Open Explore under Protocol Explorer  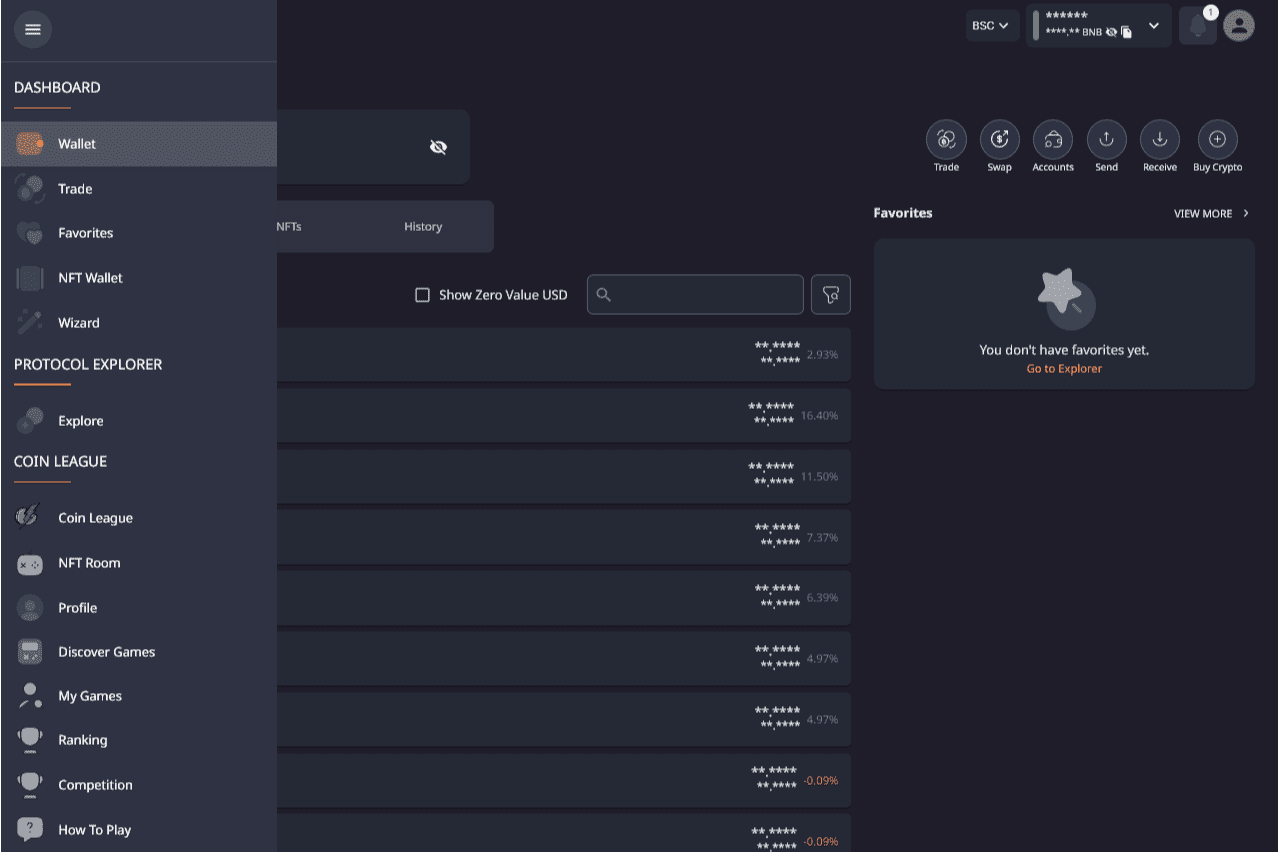click(139, 421)
